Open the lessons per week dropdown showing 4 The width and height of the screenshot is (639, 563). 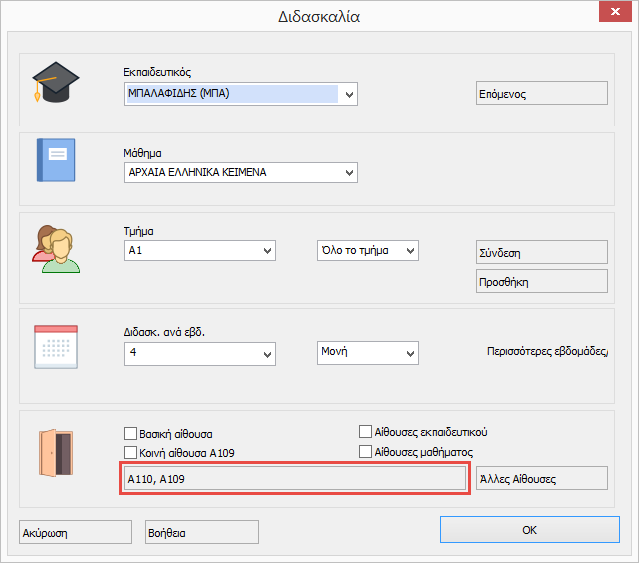point(267,353)
